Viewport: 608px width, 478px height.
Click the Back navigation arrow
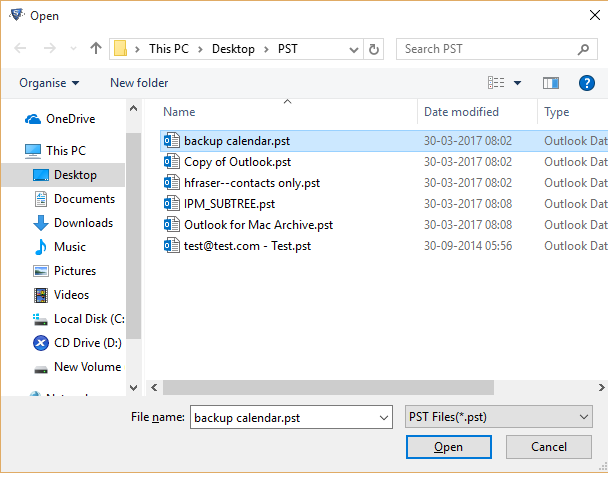20,48
